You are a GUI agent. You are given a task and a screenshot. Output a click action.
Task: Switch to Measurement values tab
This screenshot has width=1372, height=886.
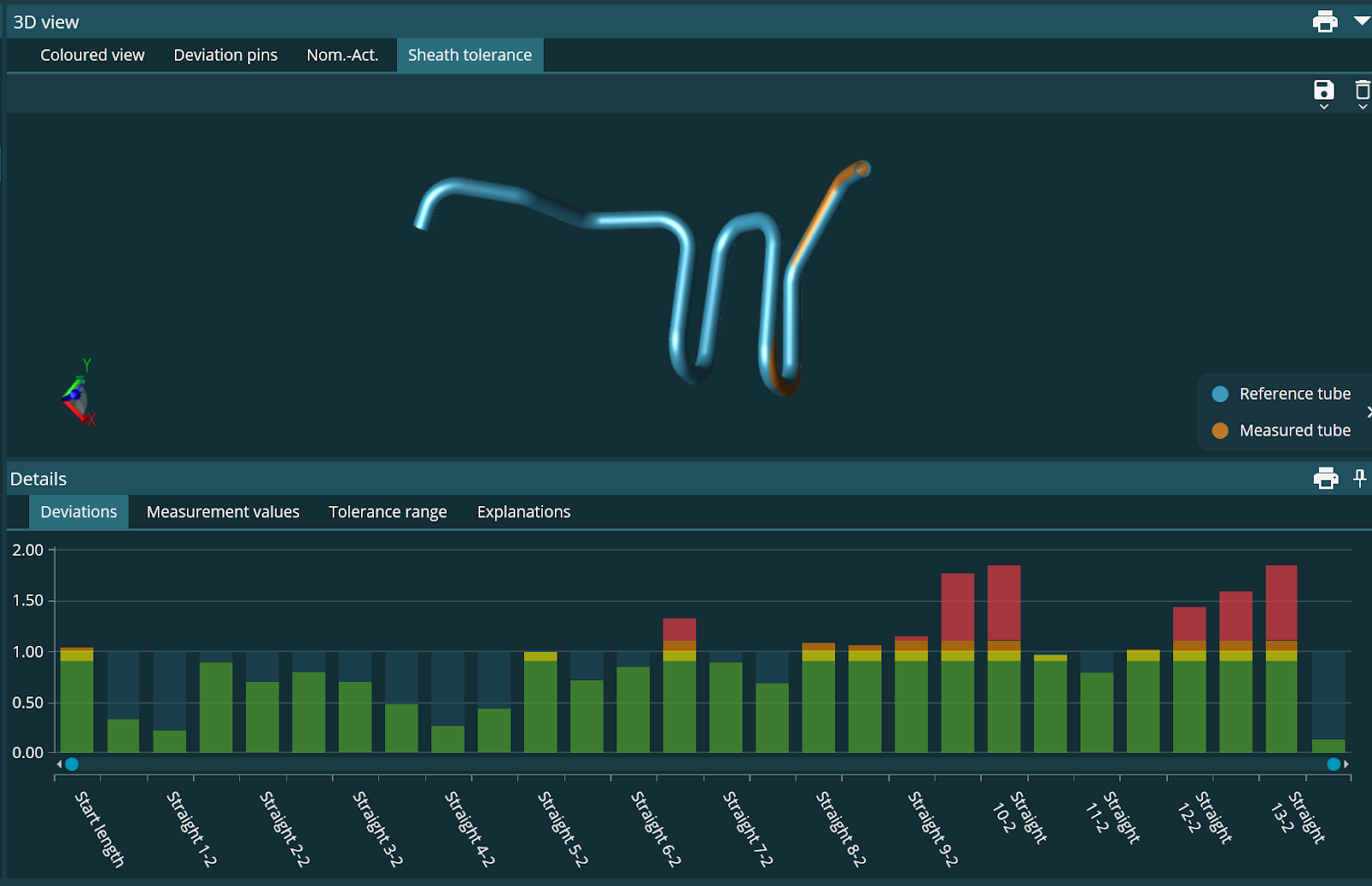coord(223,512)
